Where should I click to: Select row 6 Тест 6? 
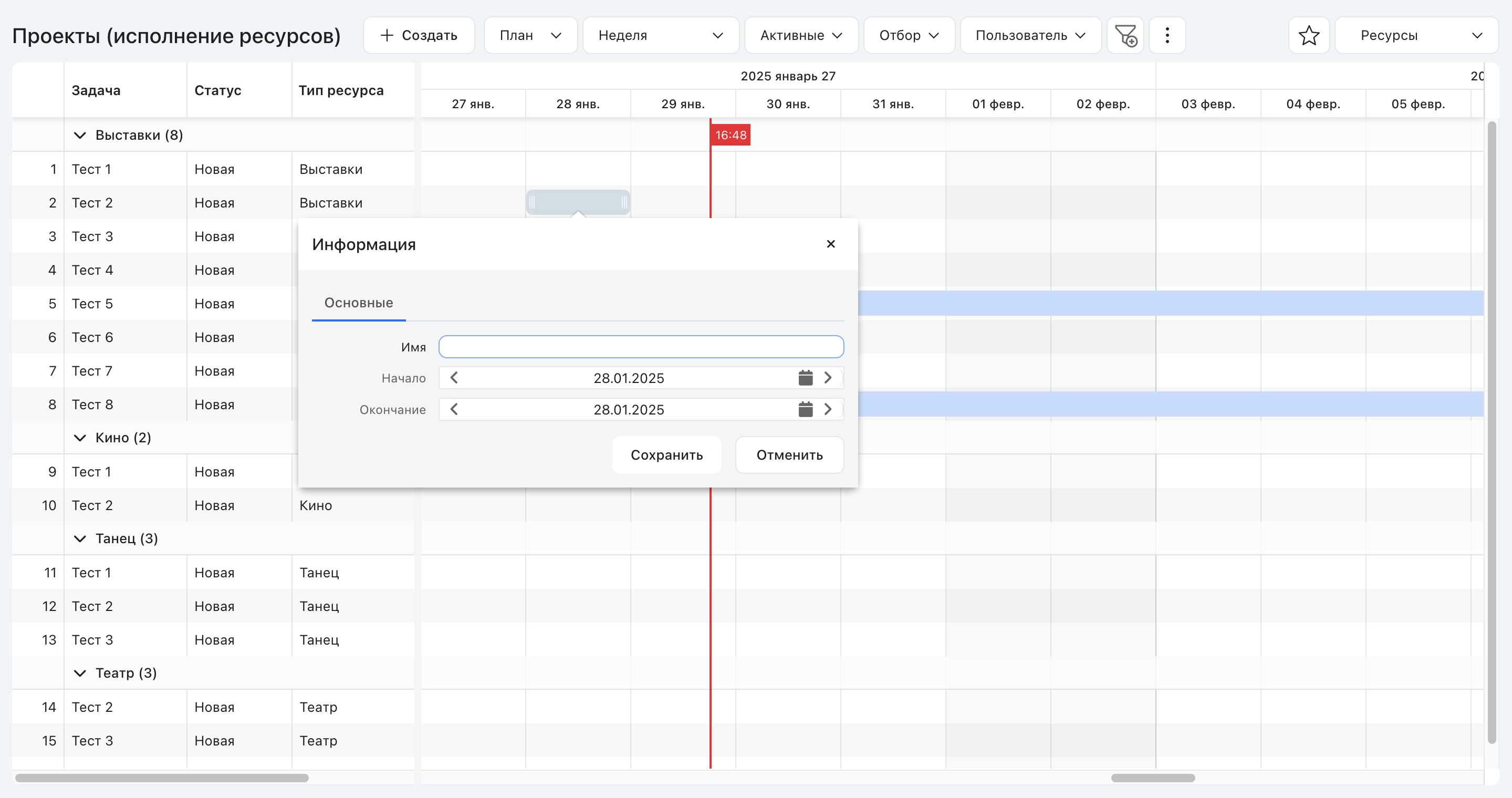pyautogui.click(x=155, y=338)
